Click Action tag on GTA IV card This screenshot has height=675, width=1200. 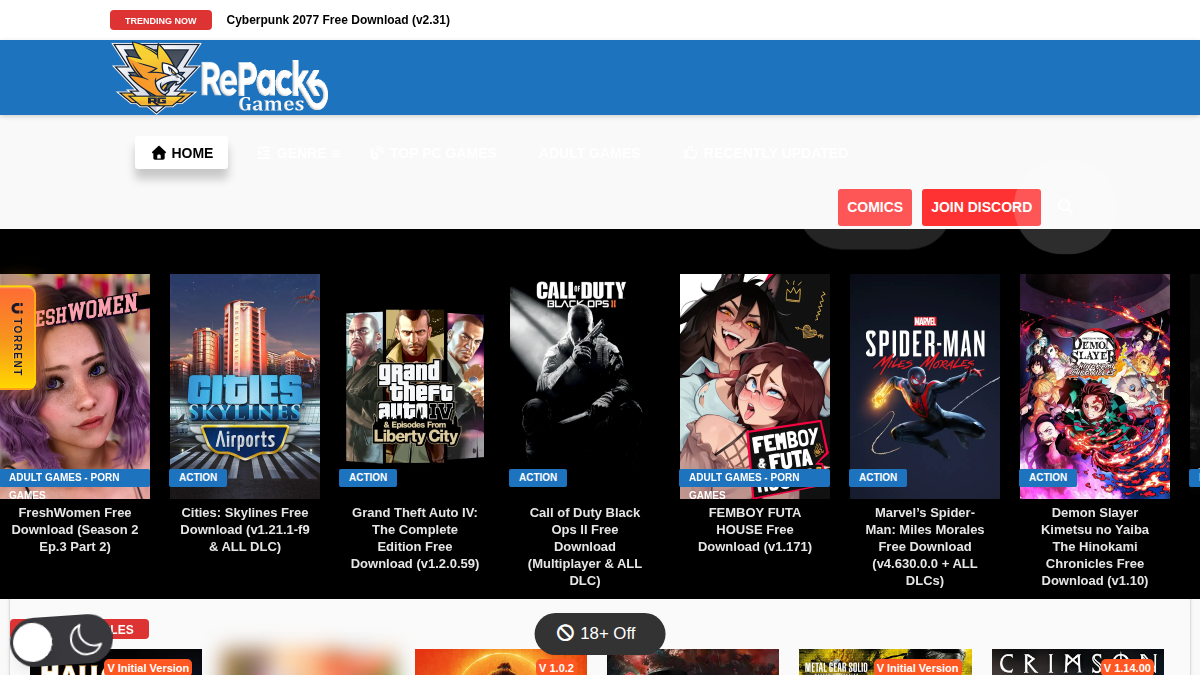[368, 478]
